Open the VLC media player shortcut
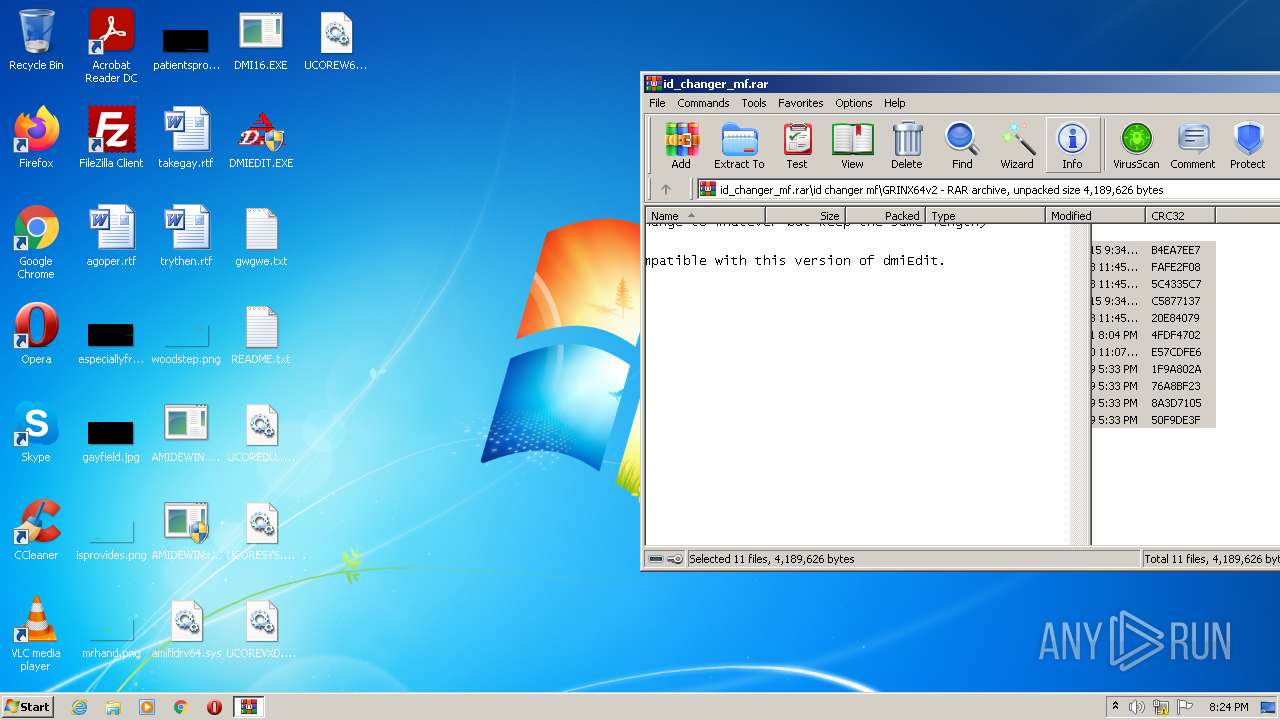This screenshot has height=720, width=1280. point(36,635)
